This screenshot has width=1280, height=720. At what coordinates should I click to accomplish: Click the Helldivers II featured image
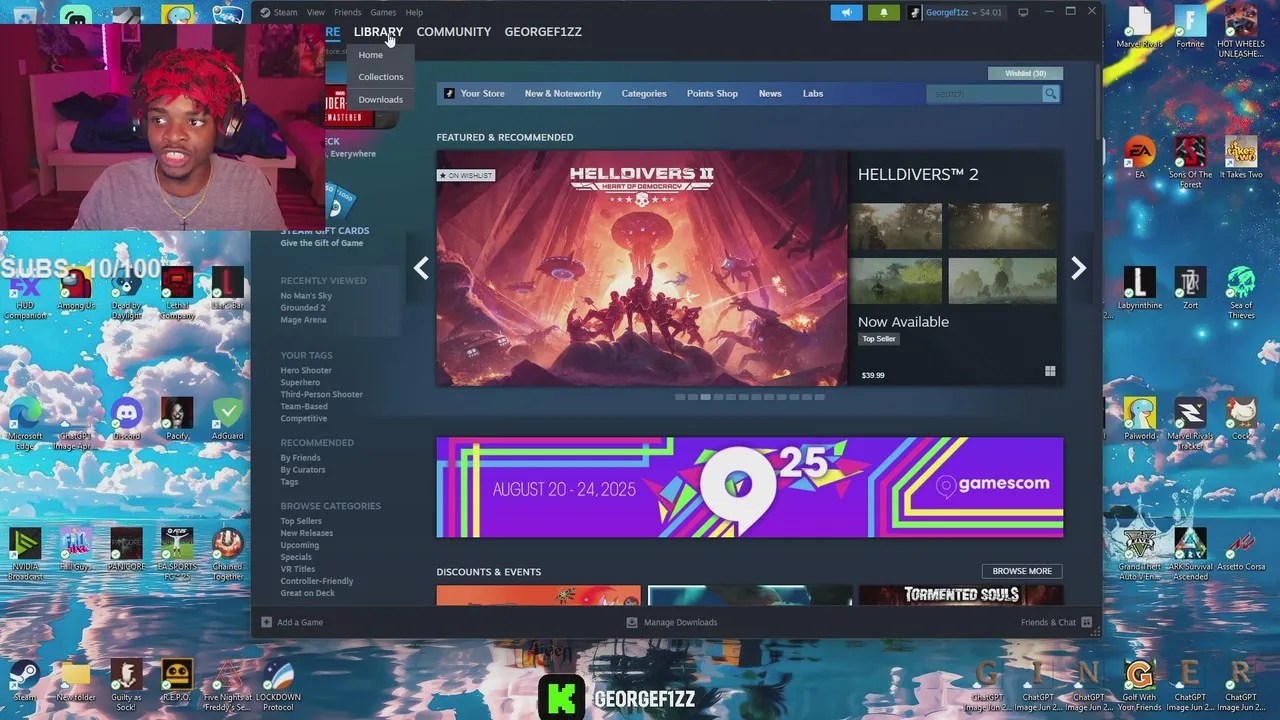(641, 268)
